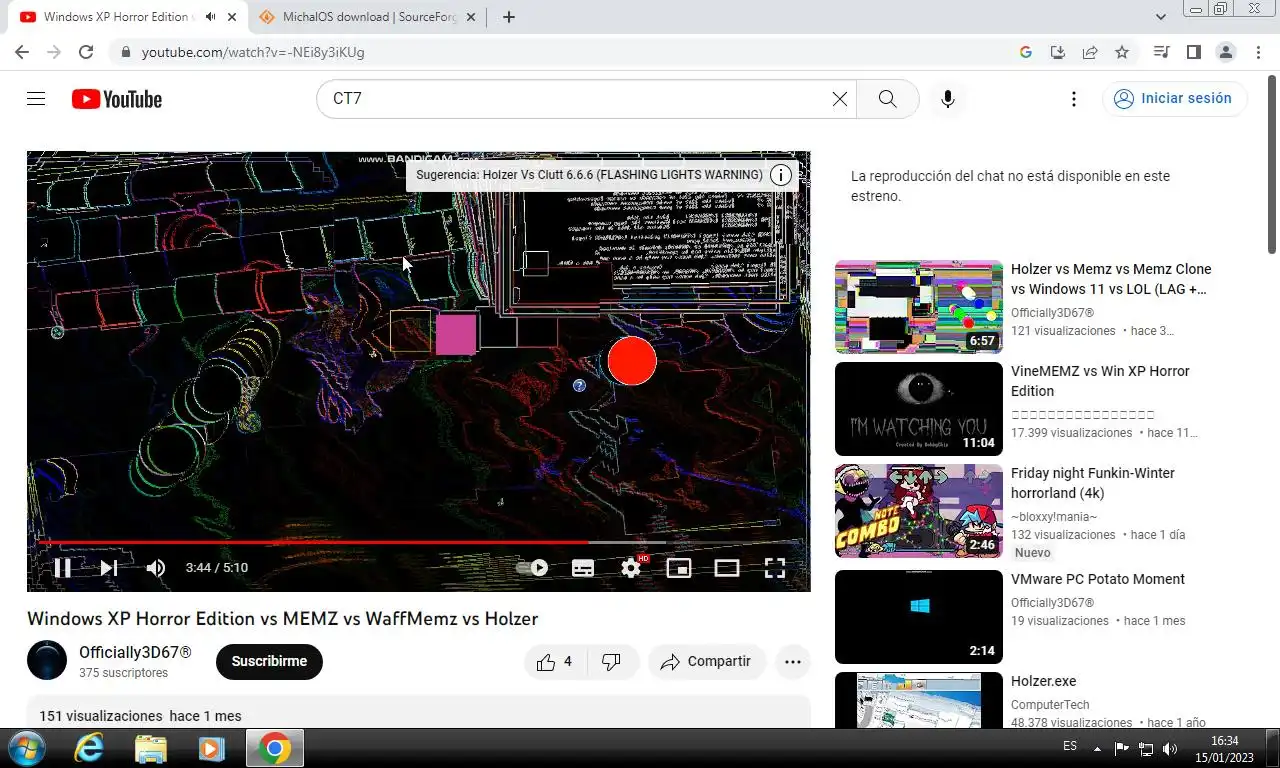1280x768 pixels.
Task: Enter fullscreen mode
Action: click(775, 568)
